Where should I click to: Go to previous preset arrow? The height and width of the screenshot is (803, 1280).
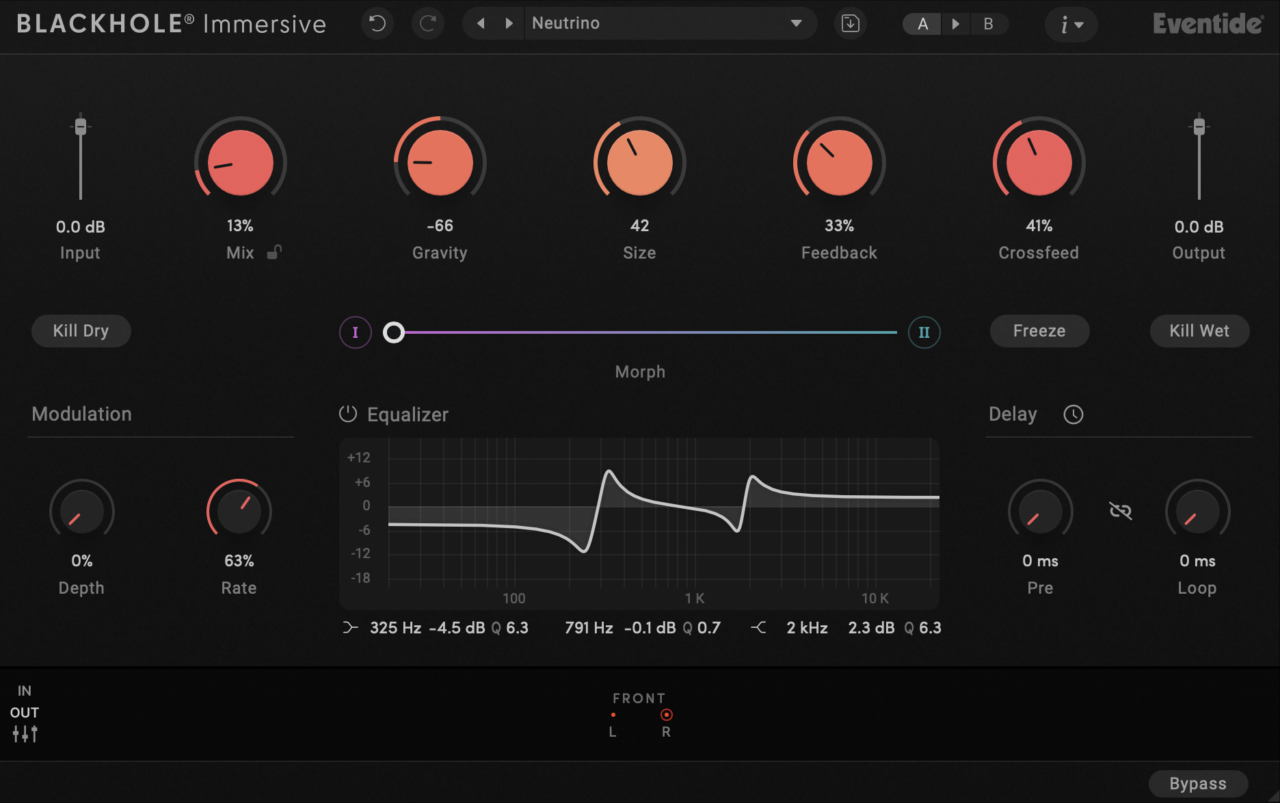click(481, 23)
